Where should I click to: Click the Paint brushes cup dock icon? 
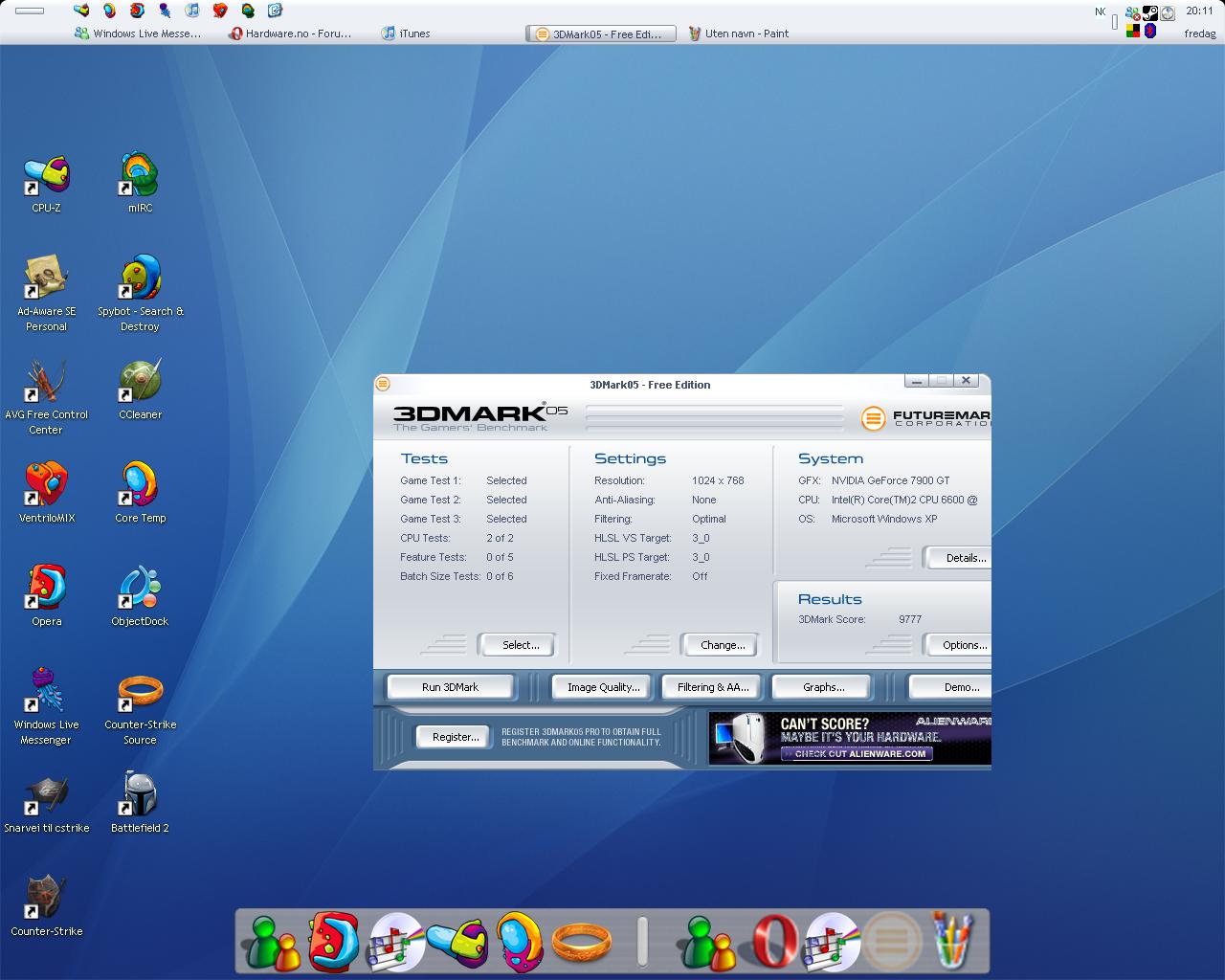(x=952, y=941)
